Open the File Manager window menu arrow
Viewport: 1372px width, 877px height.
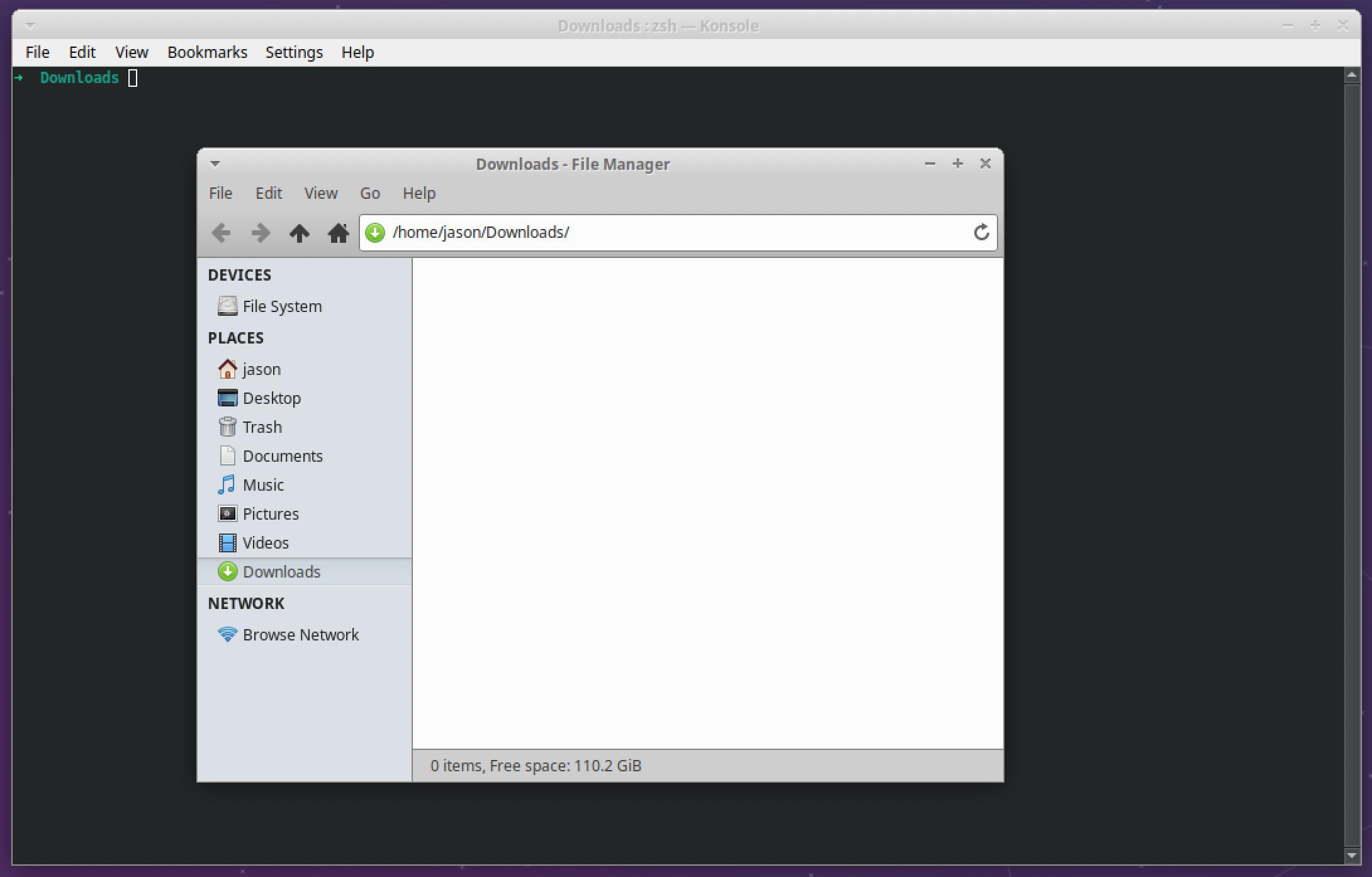click(x=215, y=163)
